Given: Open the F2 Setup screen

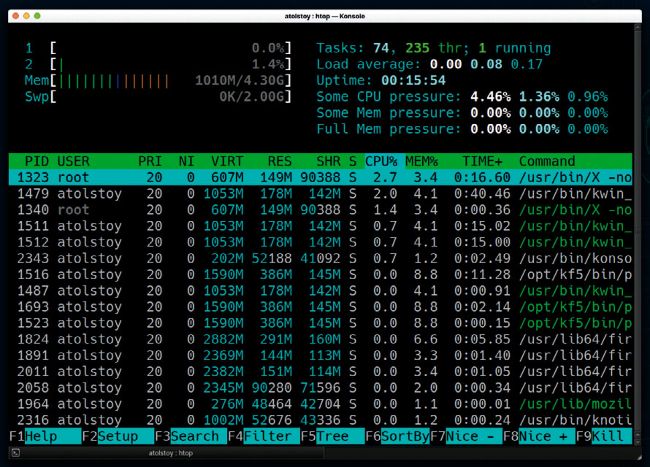Looking at the screenshot, I should click(x=117, y=437).
